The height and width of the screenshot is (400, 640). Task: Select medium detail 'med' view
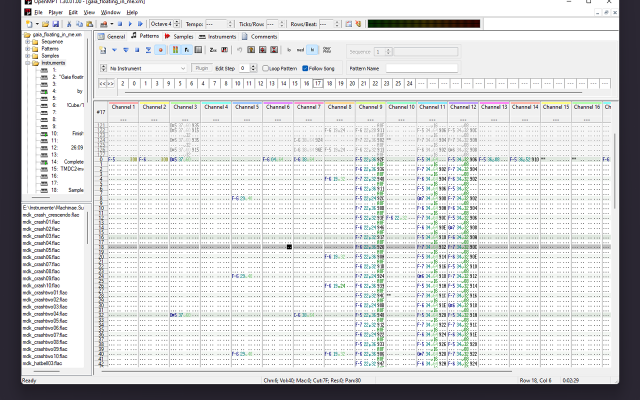click(300, 50)
